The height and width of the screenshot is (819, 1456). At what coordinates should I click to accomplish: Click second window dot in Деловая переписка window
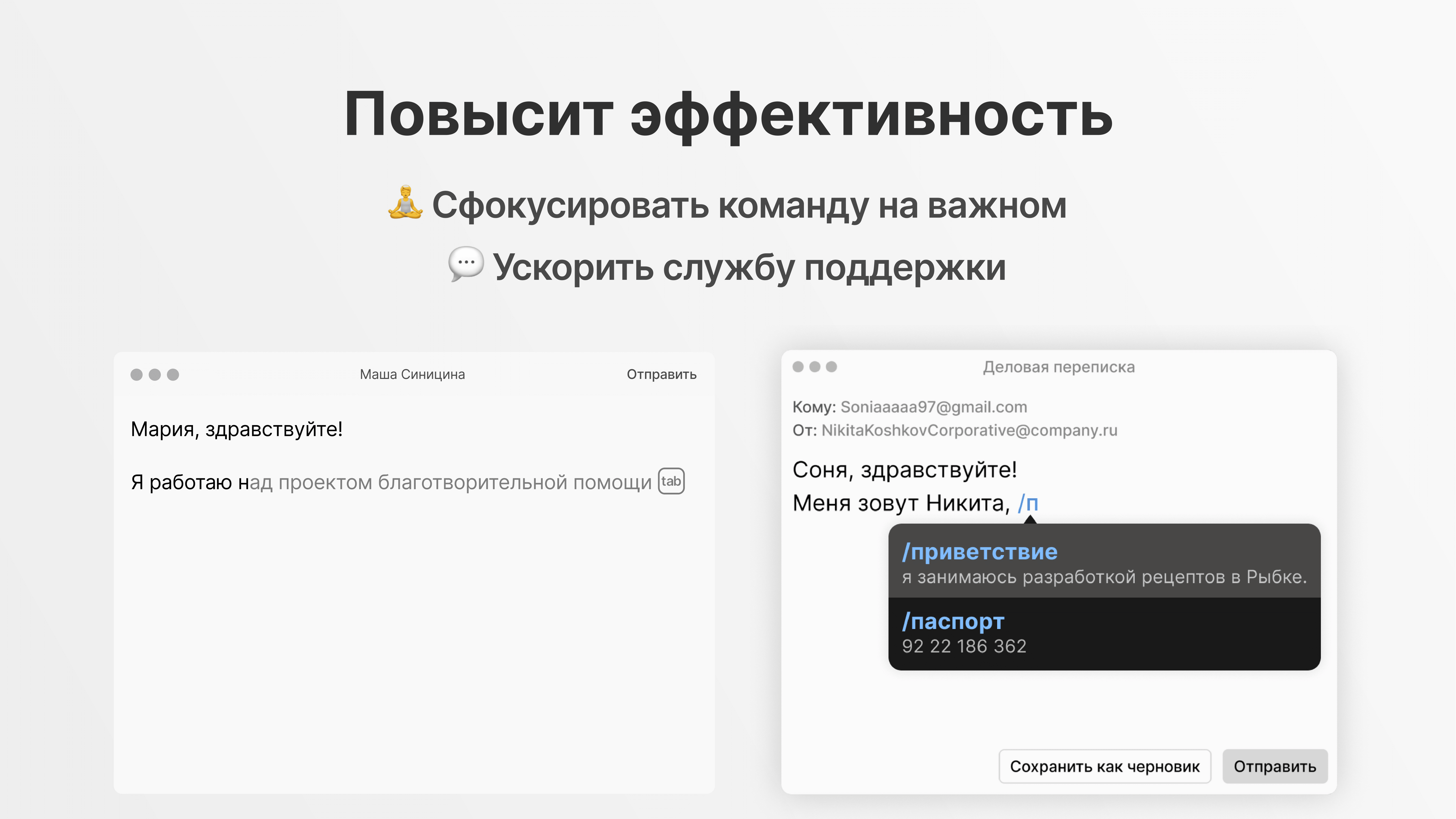click(815, 367)
